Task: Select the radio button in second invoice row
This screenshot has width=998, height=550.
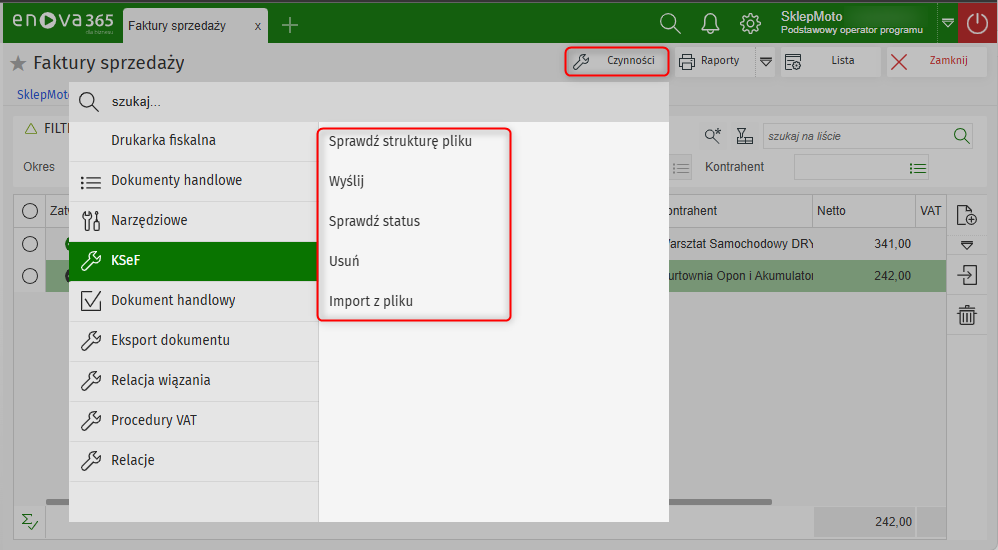Action: pos(30,276)
